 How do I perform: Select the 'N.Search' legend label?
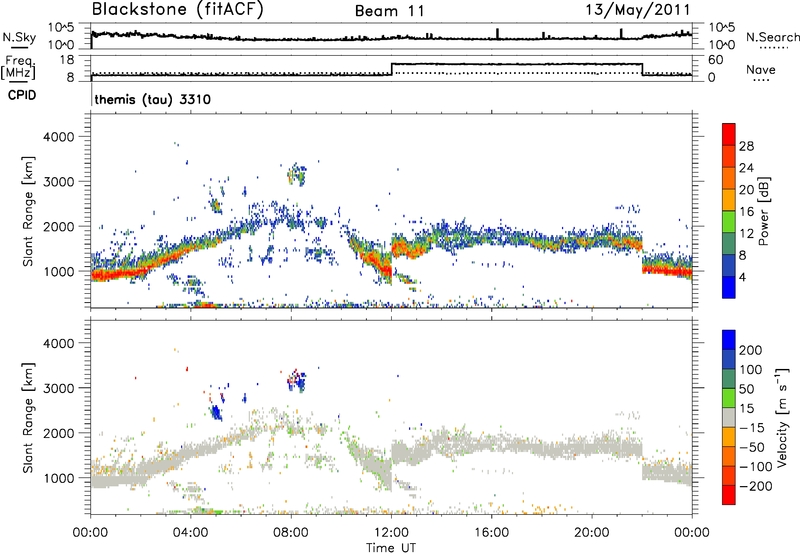pyautogui.click(x=773, y=37)
